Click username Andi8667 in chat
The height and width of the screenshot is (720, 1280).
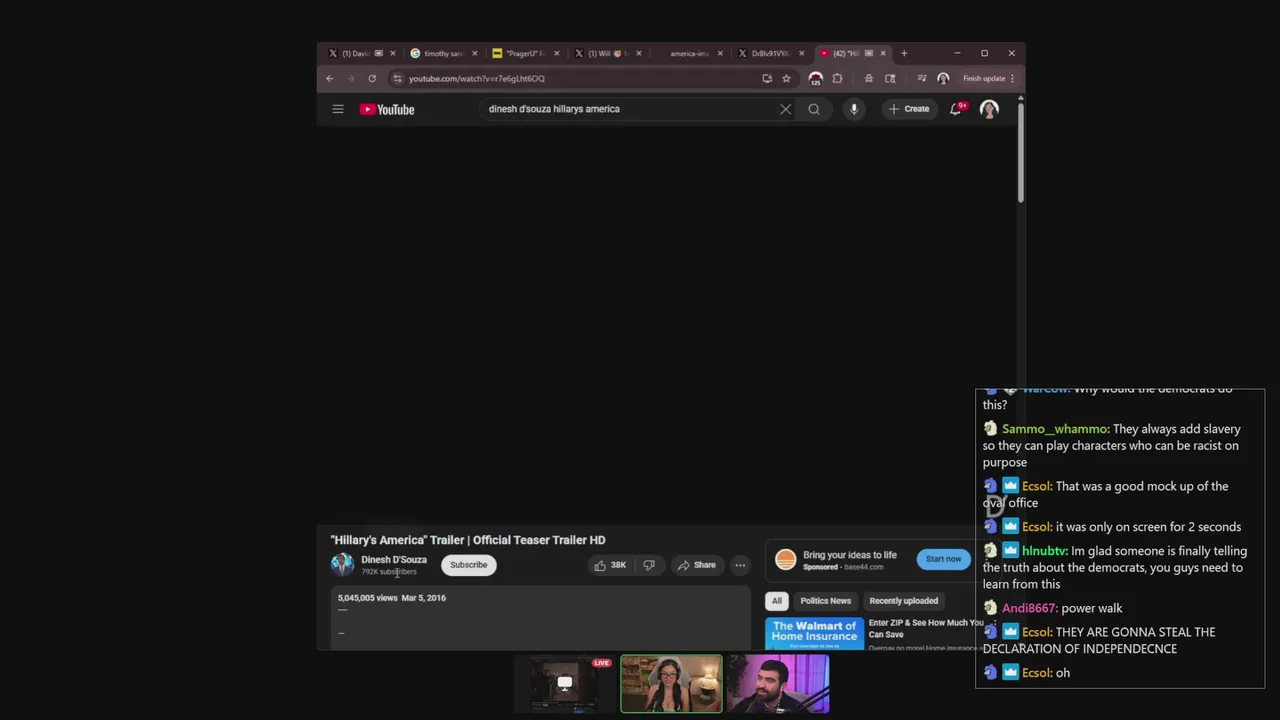click(x=1029, y=608)
